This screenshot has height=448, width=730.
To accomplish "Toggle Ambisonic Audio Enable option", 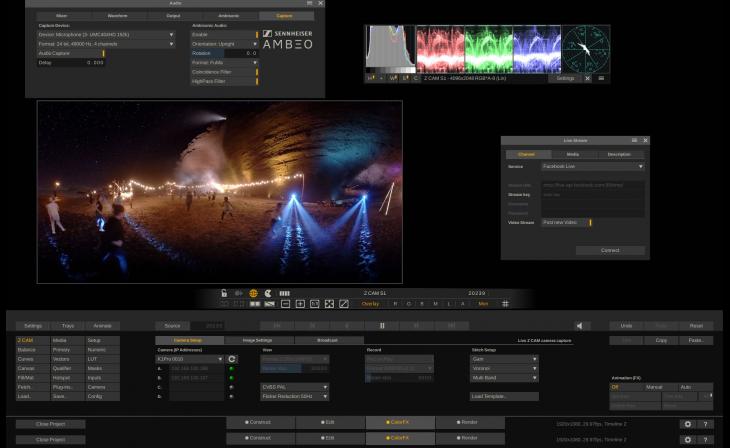I will pos(224,34).
